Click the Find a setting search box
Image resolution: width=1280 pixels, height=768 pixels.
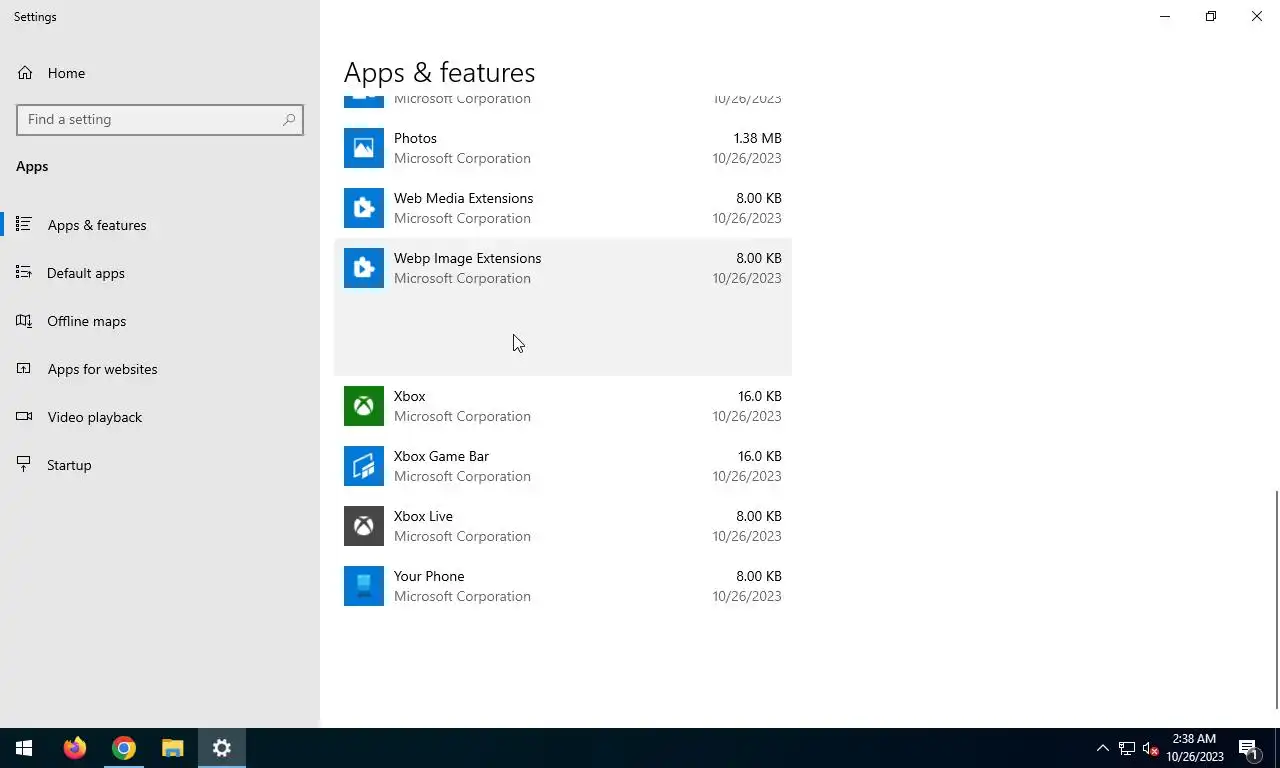coord(160,119)
